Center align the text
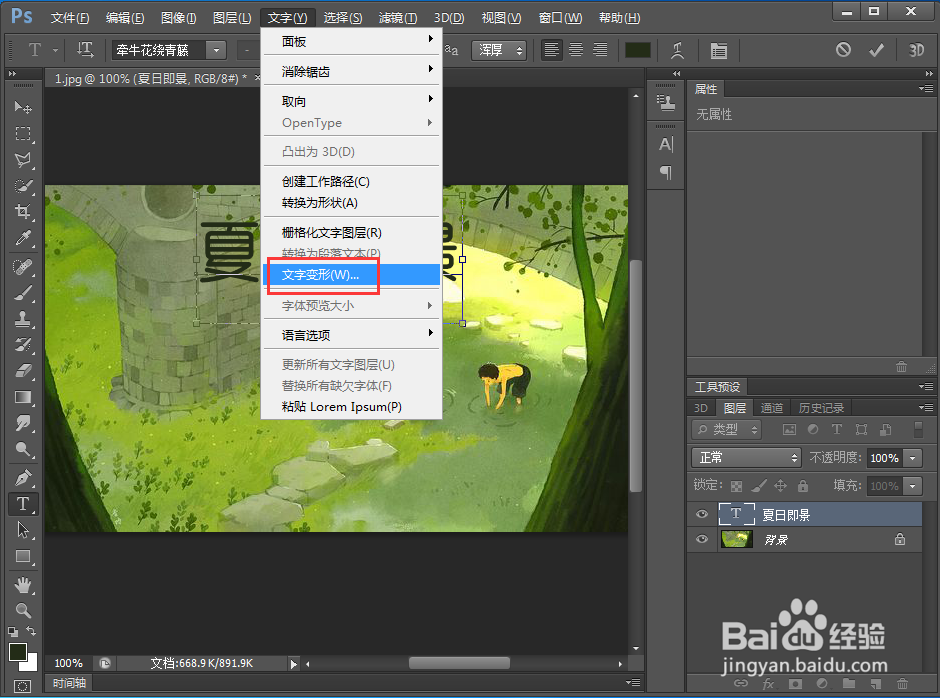The image size is (940, 698). pos(576,50)
